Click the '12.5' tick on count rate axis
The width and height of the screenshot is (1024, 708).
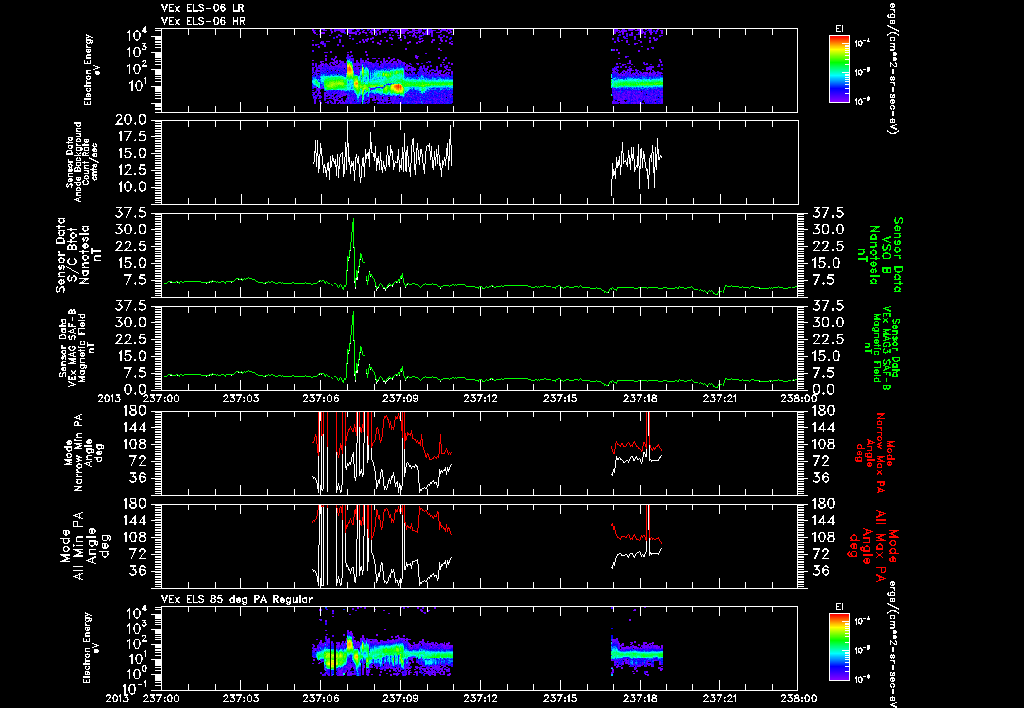(133, 170)
